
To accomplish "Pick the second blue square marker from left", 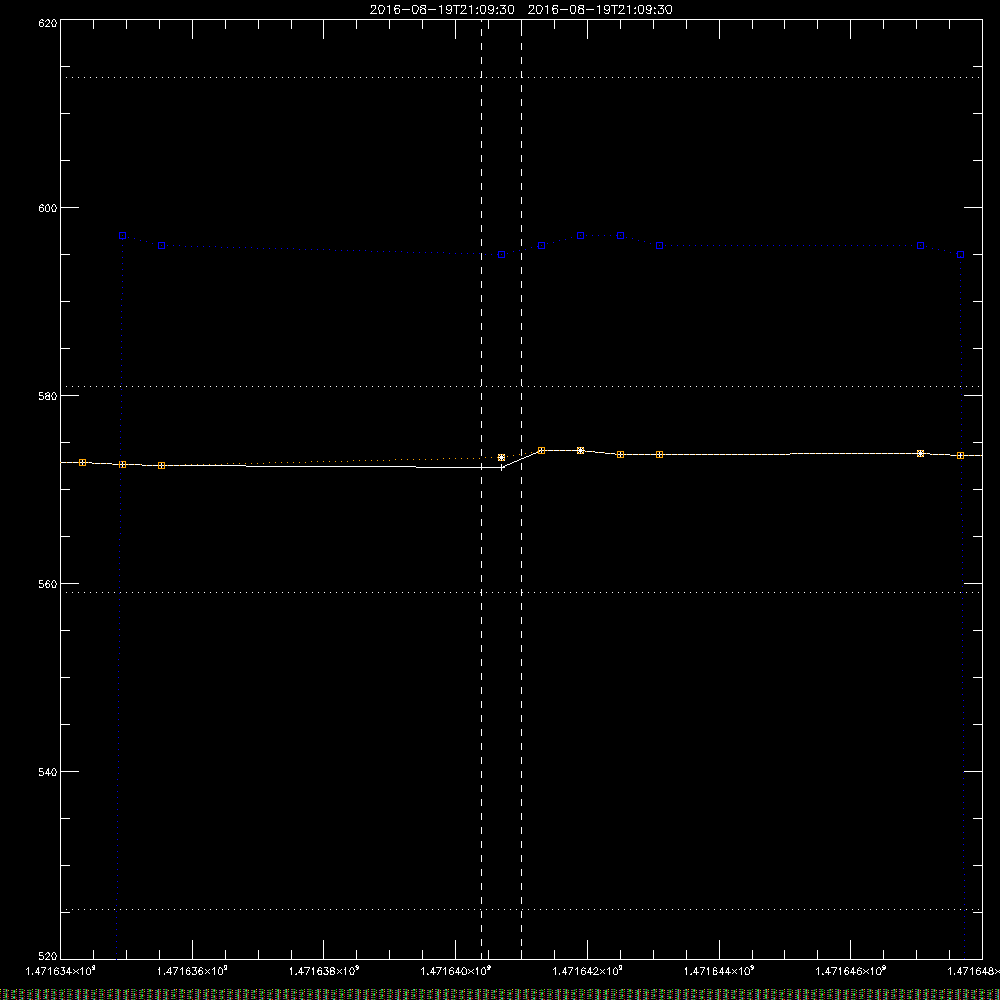I will pos(162,246).
